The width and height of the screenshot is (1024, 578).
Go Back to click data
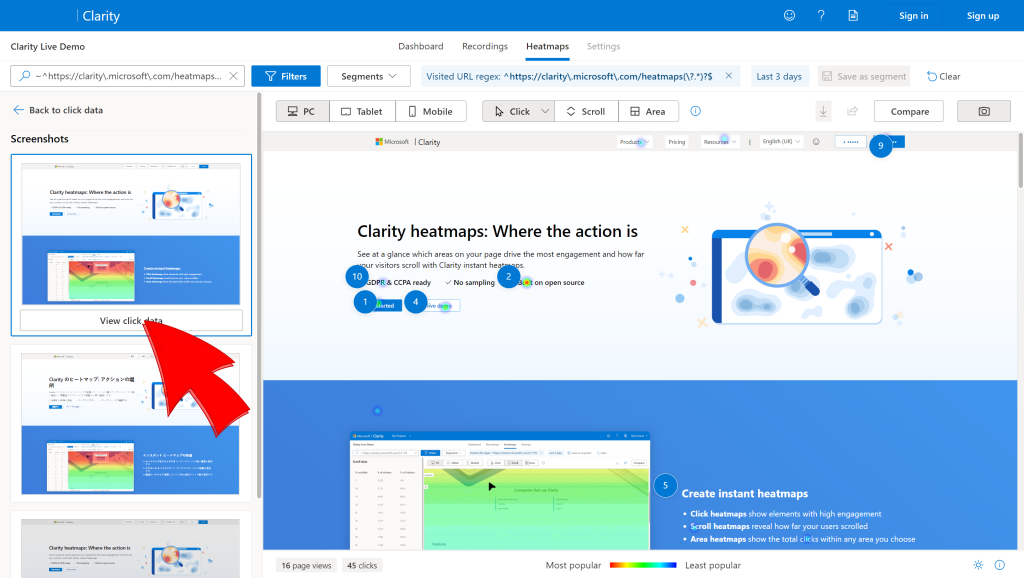pos(57,110)
